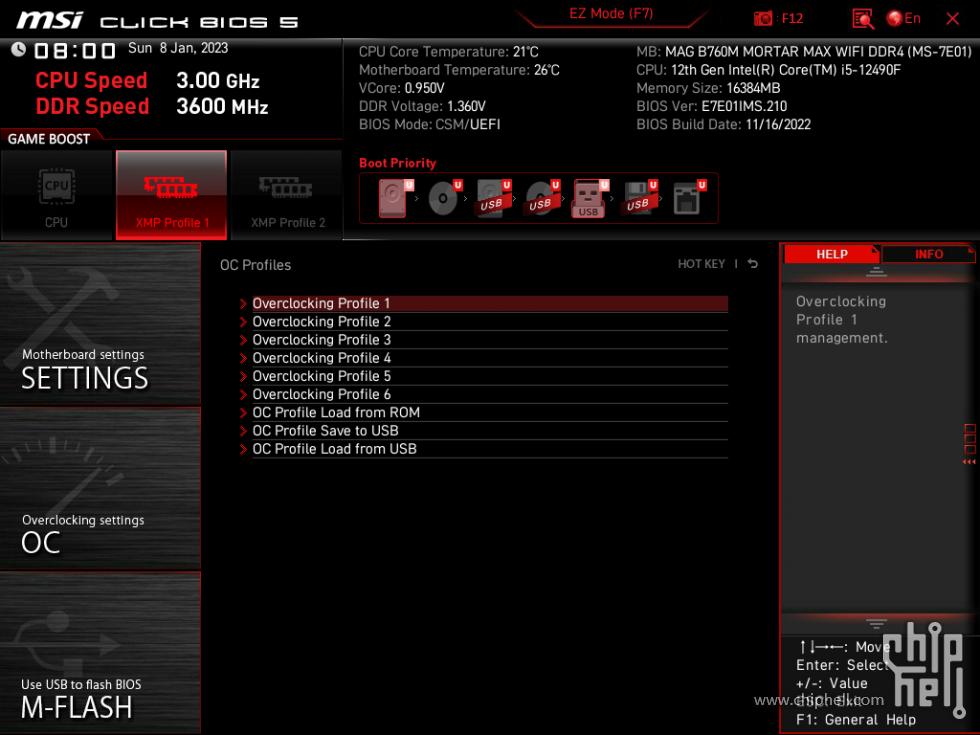Open the search tool in the title bar
Viewport: 980px width, 735px height.
pyautogui.click(x=861, y=17)
